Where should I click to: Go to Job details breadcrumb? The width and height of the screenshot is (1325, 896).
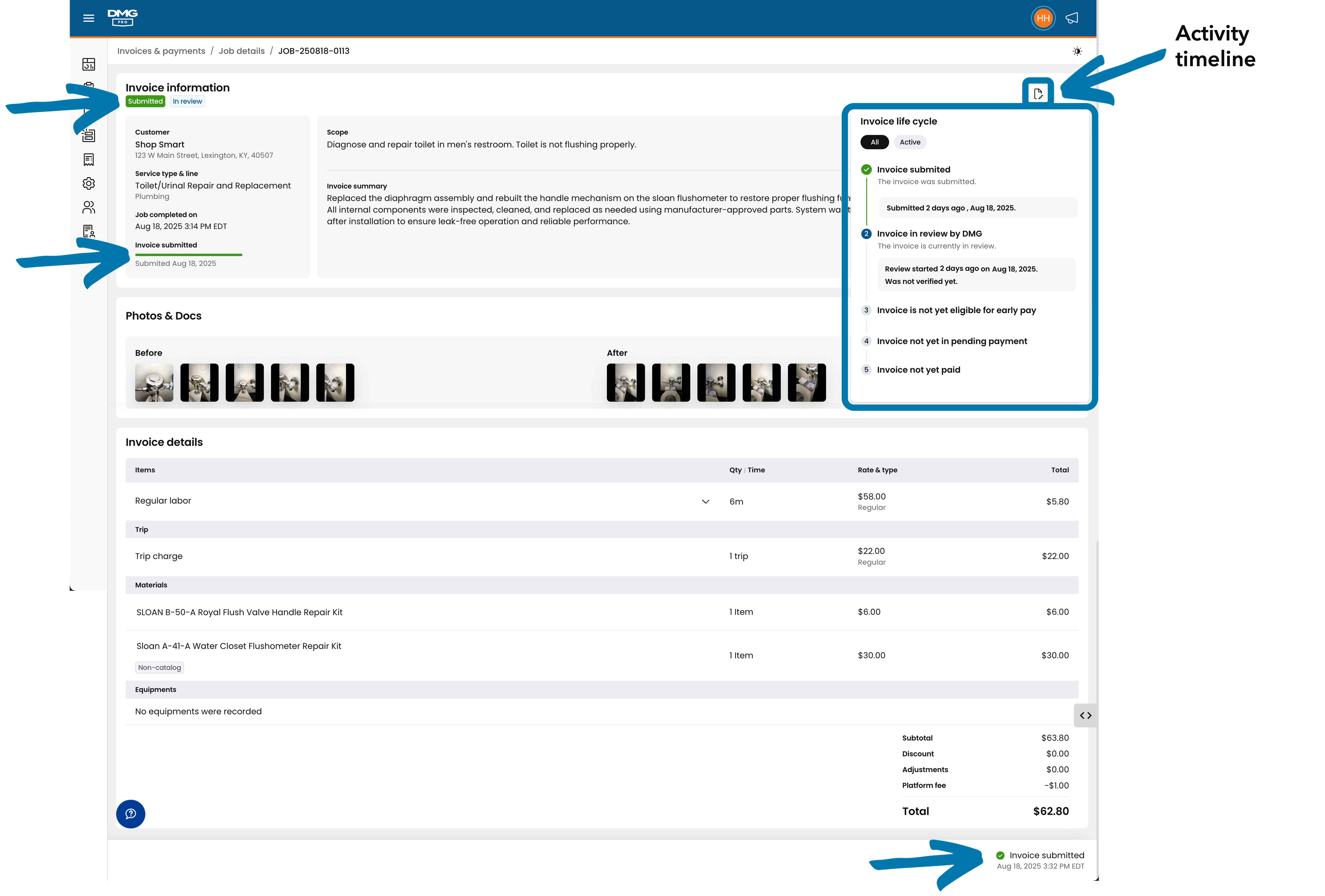[x=242, y=51]
